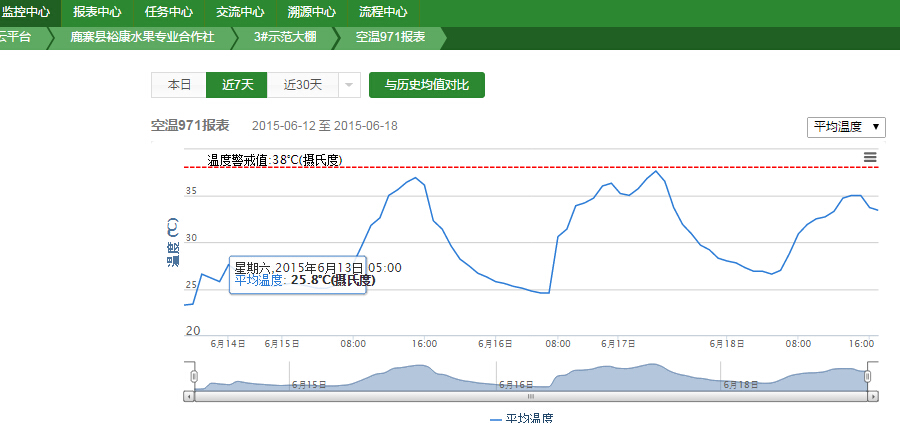Open the 监控中心 menu
This screenshot has width=900, height=423.
tap(26, 12)
